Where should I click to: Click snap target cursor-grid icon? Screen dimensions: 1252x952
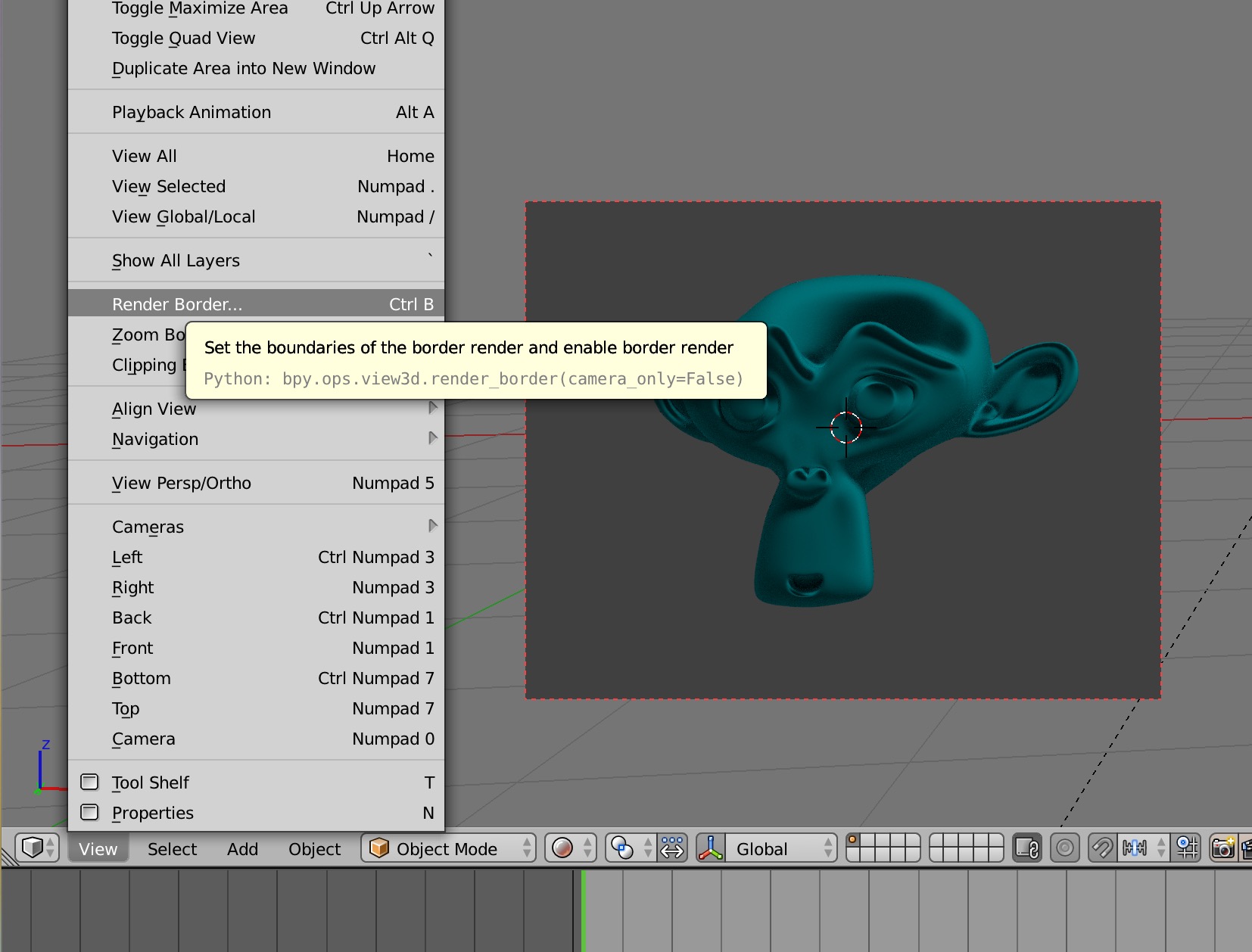click(1186, 848)
